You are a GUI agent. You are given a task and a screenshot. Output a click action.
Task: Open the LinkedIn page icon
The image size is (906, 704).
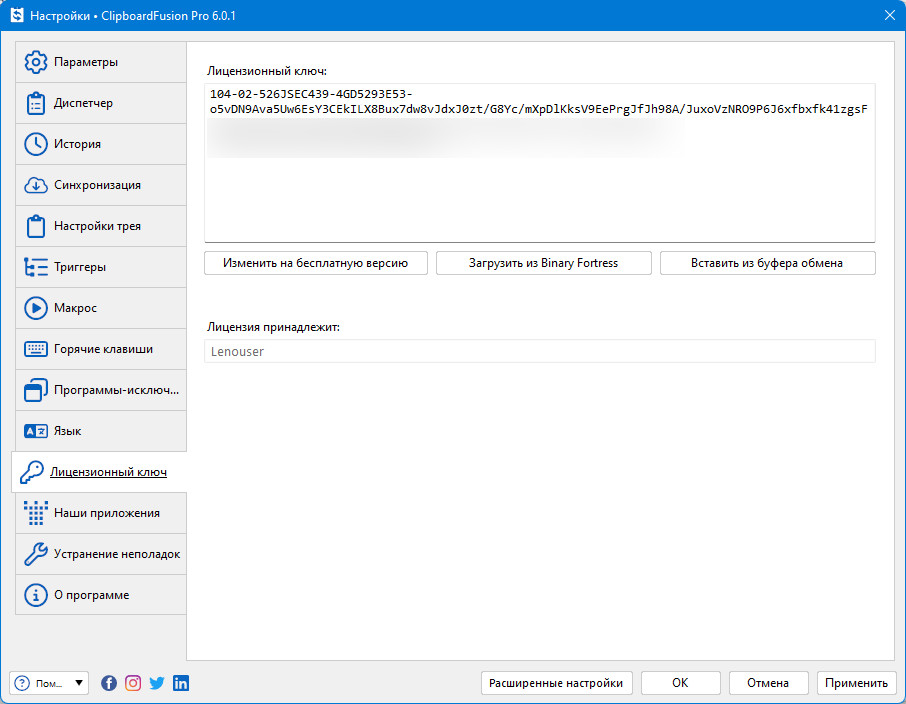coord(181,683)
